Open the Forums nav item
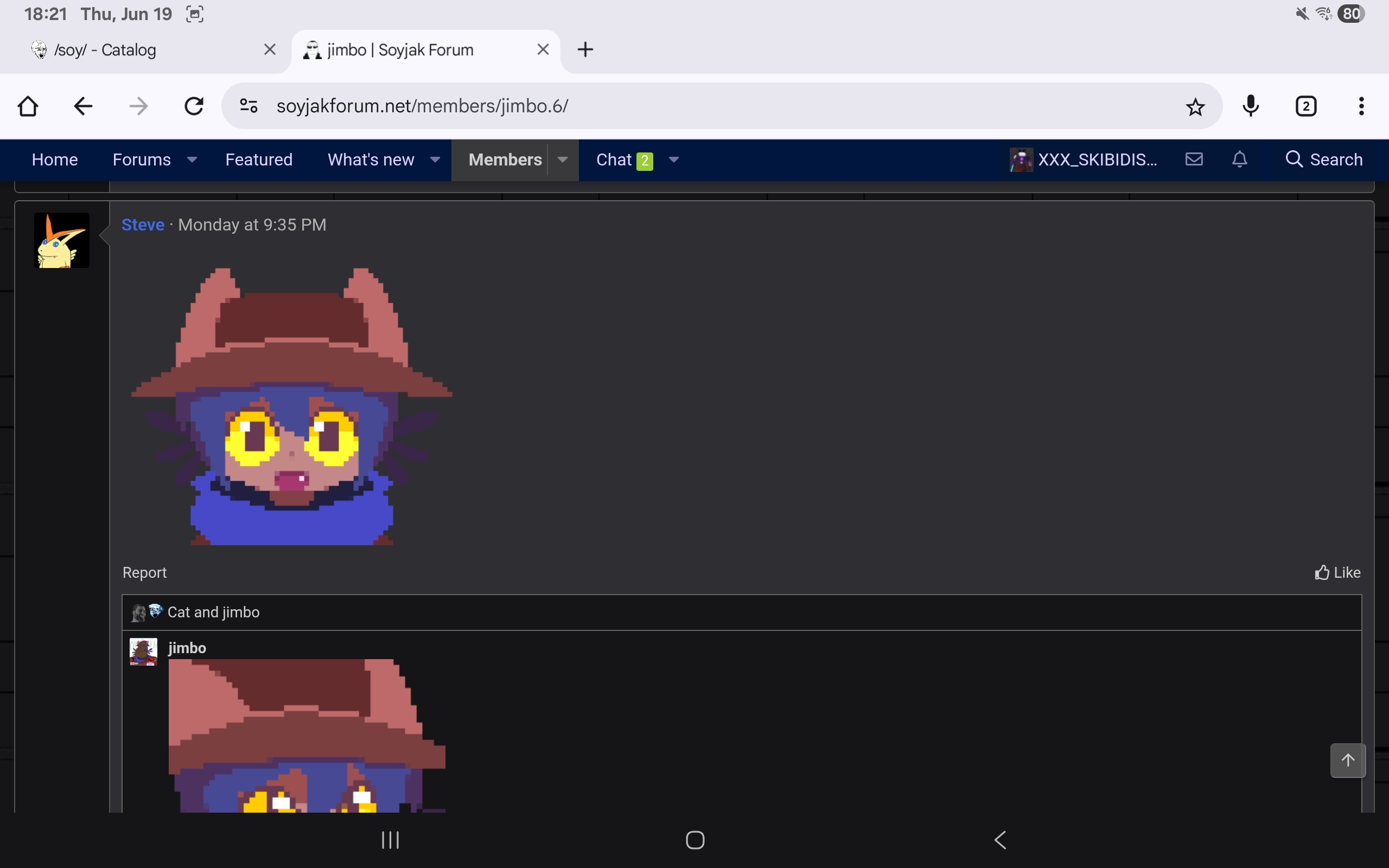The image size is (1389, 868). coord(142,159)
